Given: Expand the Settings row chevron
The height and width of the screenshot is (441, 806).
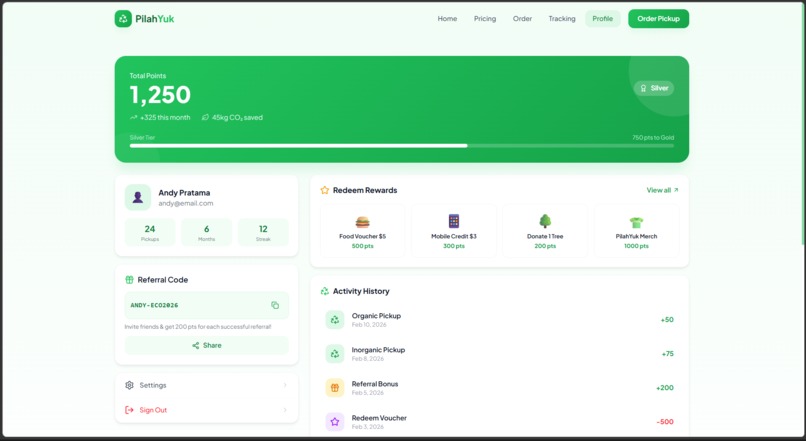Looking at the screenshot, I should [285, 385].
